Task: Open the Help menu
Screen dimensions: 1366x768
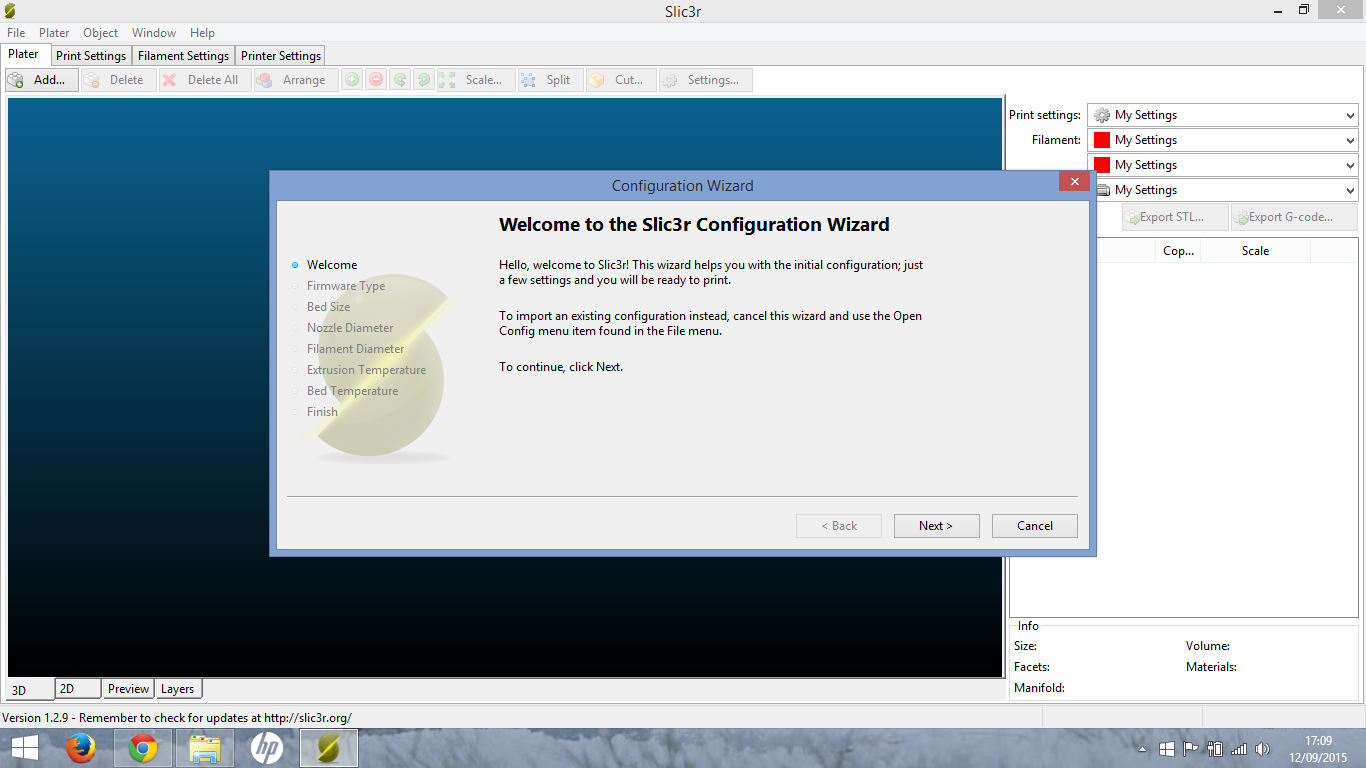Action: [x=202, y=33]
